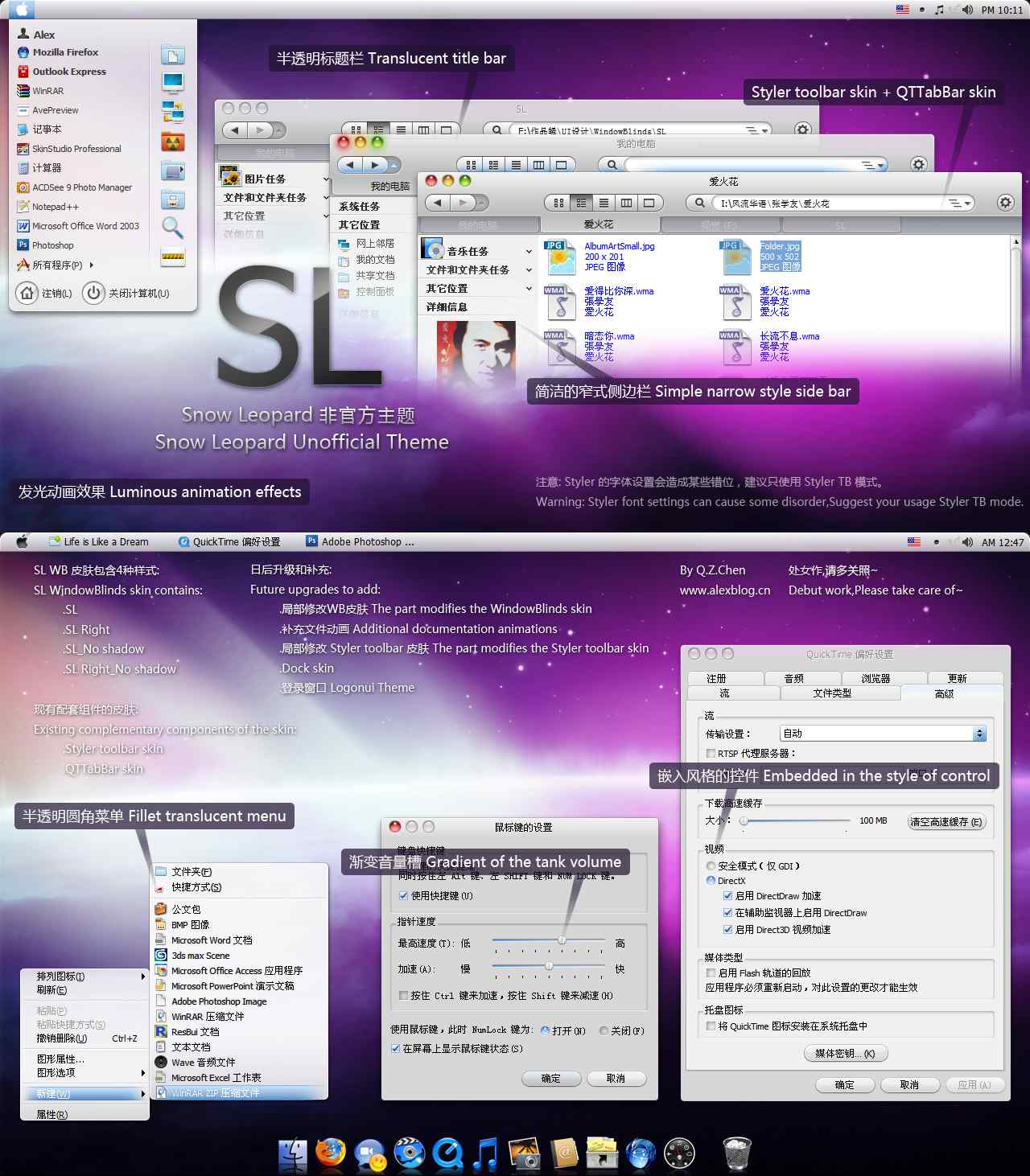
Task: Launch Microsoft Office Word 2003 entry
Action: pyautogui.click(x=78, y=226)
